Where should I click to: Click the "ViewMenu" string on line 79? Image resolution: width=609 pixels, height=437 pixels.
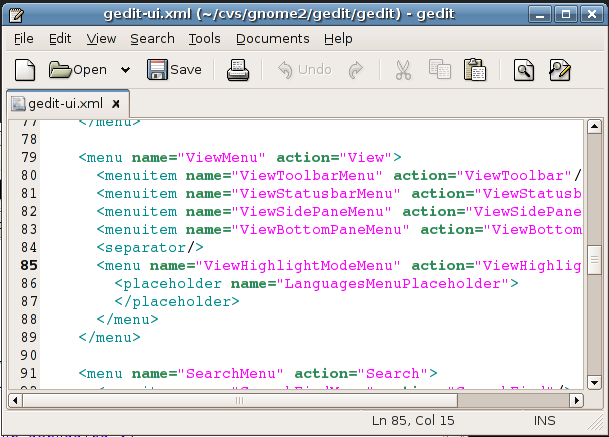click(221, 158)
